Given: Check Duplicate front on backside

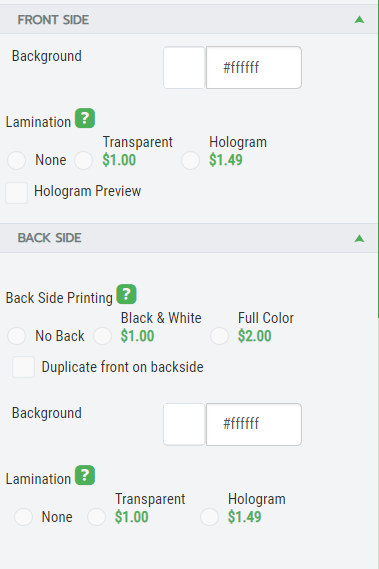Looking at the screenshot, I should coord(24,367).
